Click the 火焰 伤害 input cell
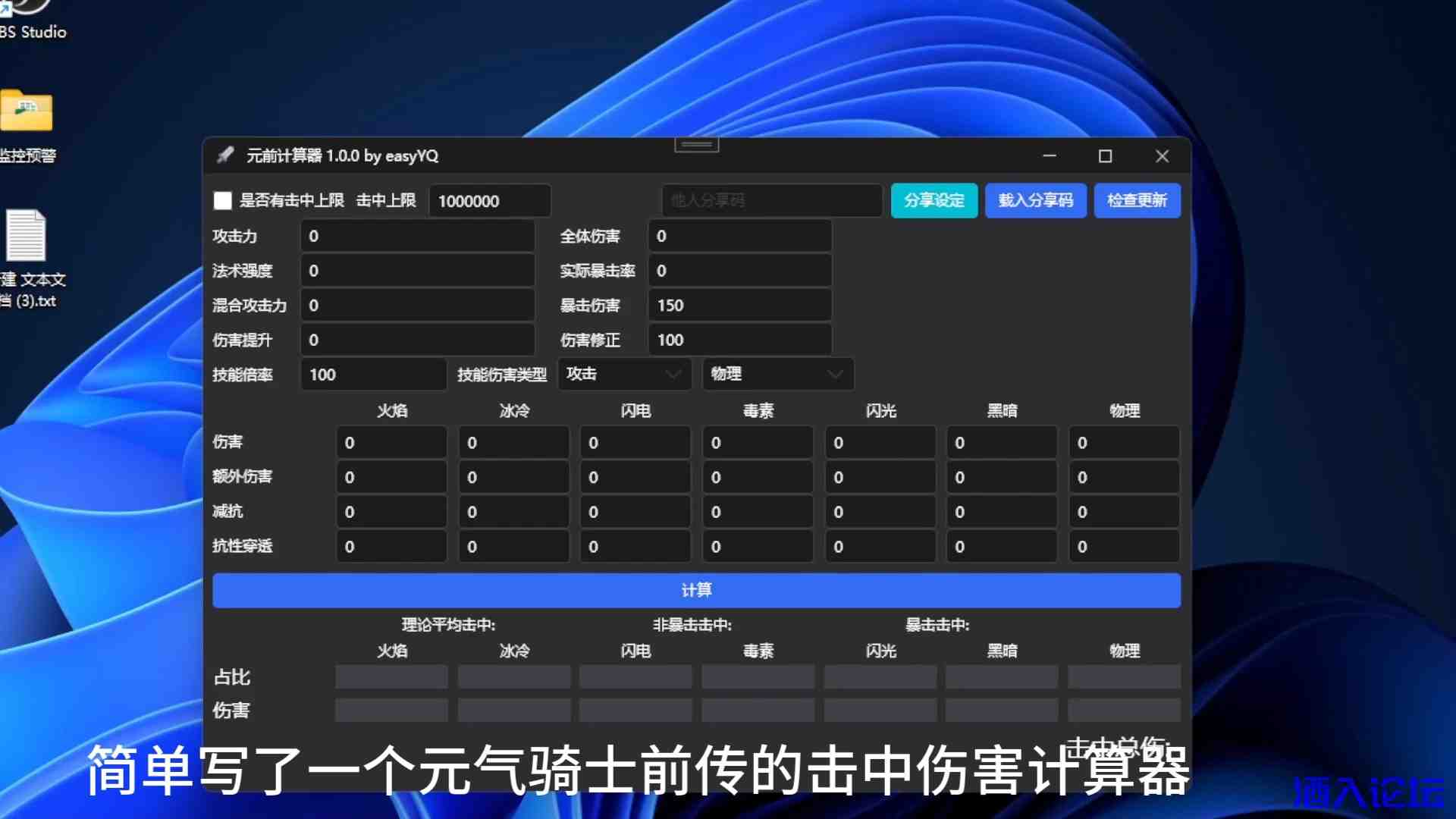The image size is (1456, 819). (x=391, y=443)
